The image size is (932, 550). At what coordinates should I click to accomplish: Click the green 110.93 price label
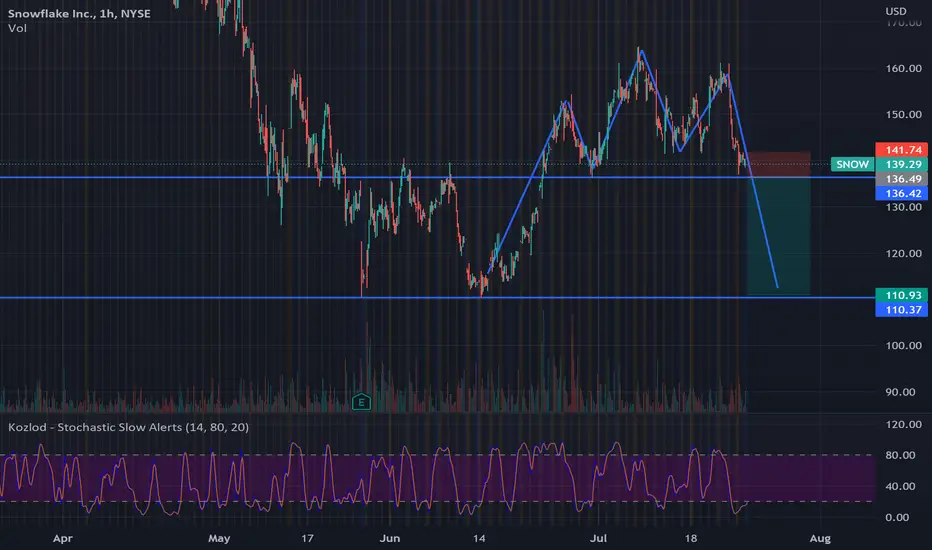(901, 295)
